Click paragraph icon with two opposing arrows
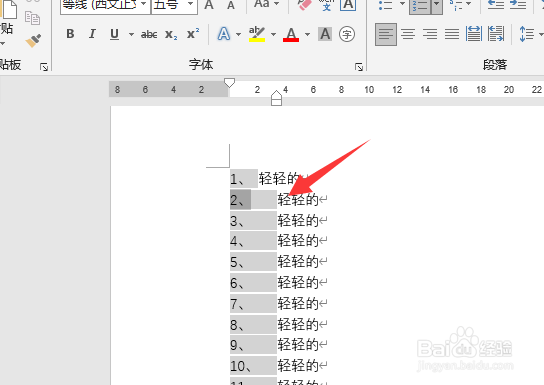 coord(496,34)
